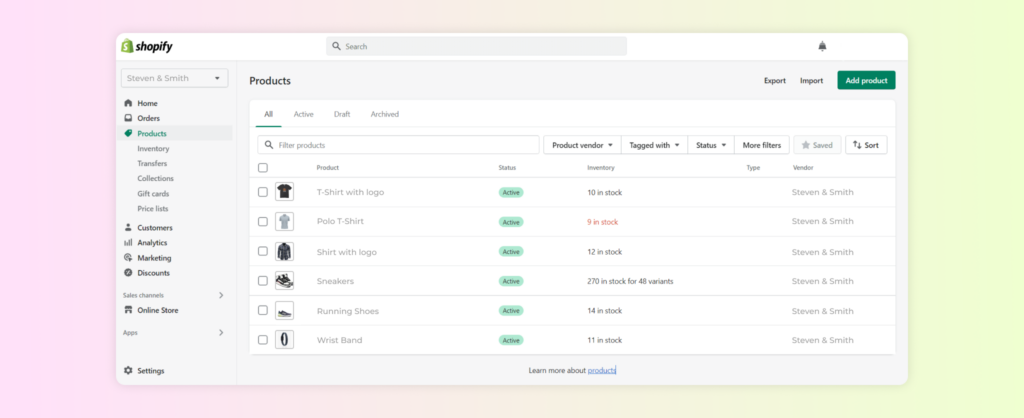Open the Product vendor filter dropdown
Viewport: 1024px width, 418px height.
pos(582,145)
